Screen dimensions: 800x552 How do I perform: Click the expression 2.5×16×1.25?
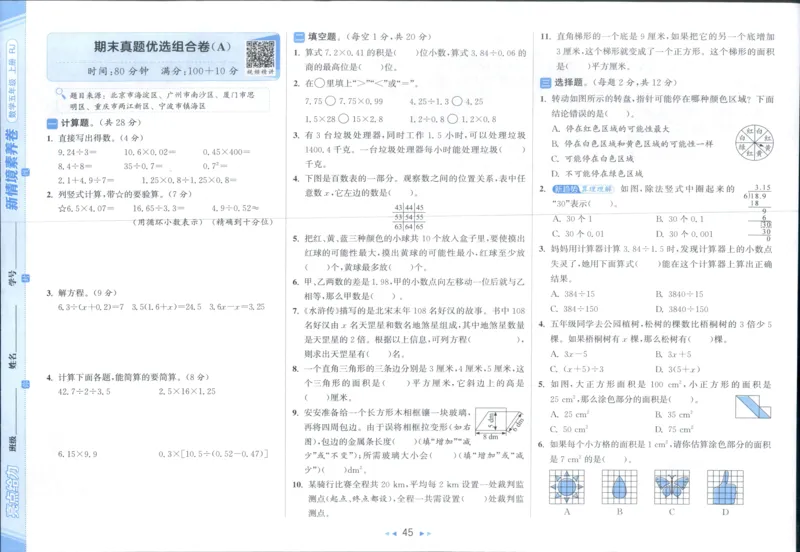(x=187, y=392)
